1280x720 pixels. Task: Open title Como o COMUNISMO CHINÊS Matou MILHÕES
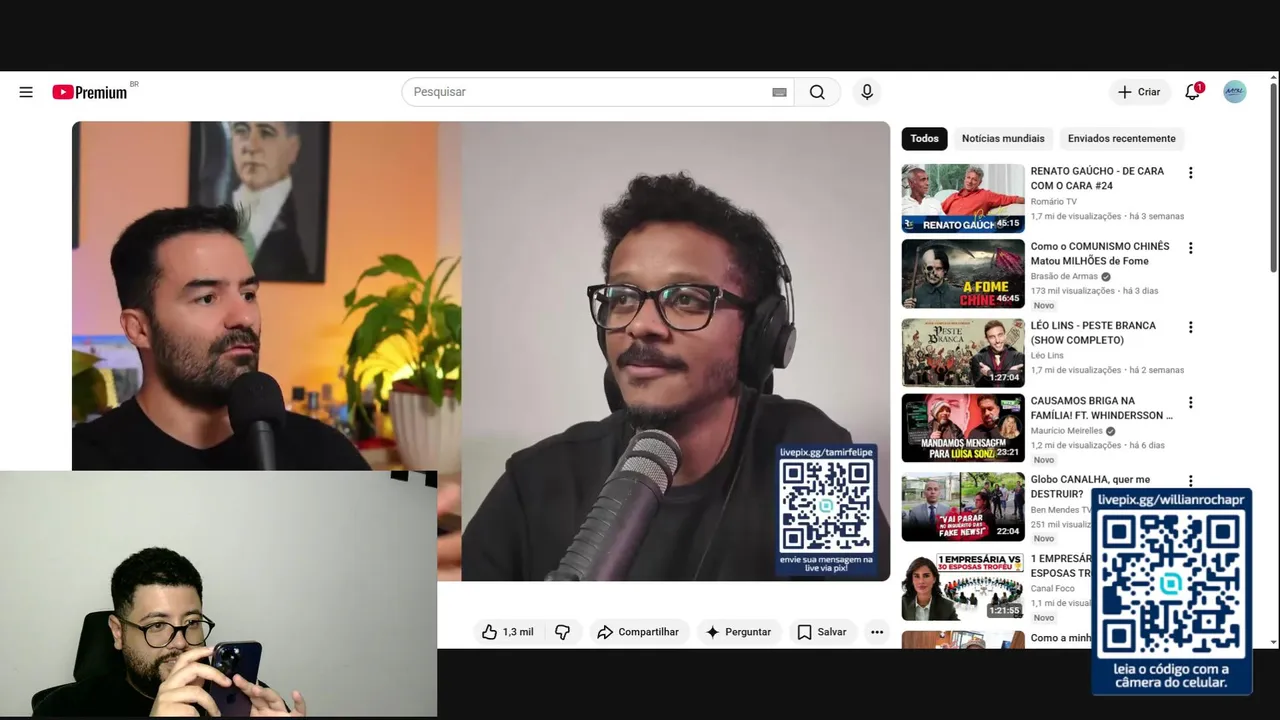tap(1100, 253)
